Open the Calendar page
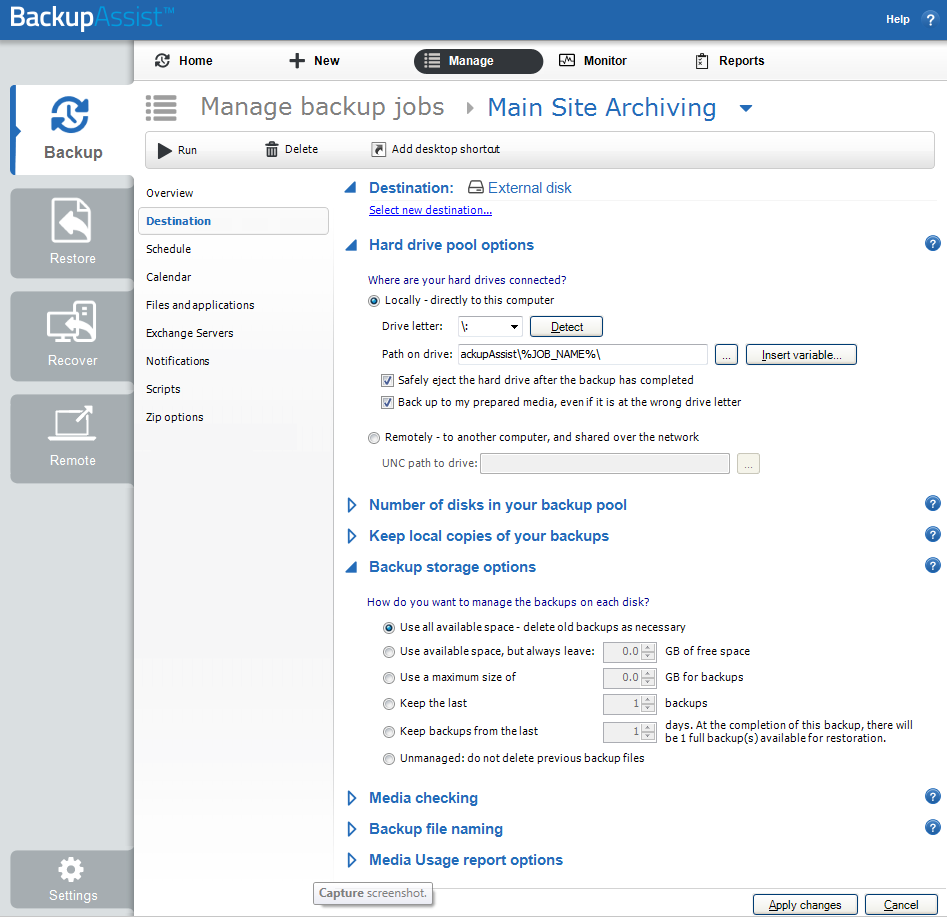Image resolution: width=947 pixels, height=917 pixels. coord(169,277)
